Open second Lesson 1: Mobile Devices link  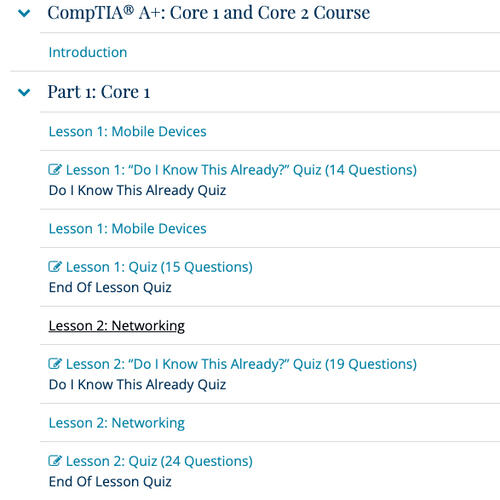(x=128, y=229)
